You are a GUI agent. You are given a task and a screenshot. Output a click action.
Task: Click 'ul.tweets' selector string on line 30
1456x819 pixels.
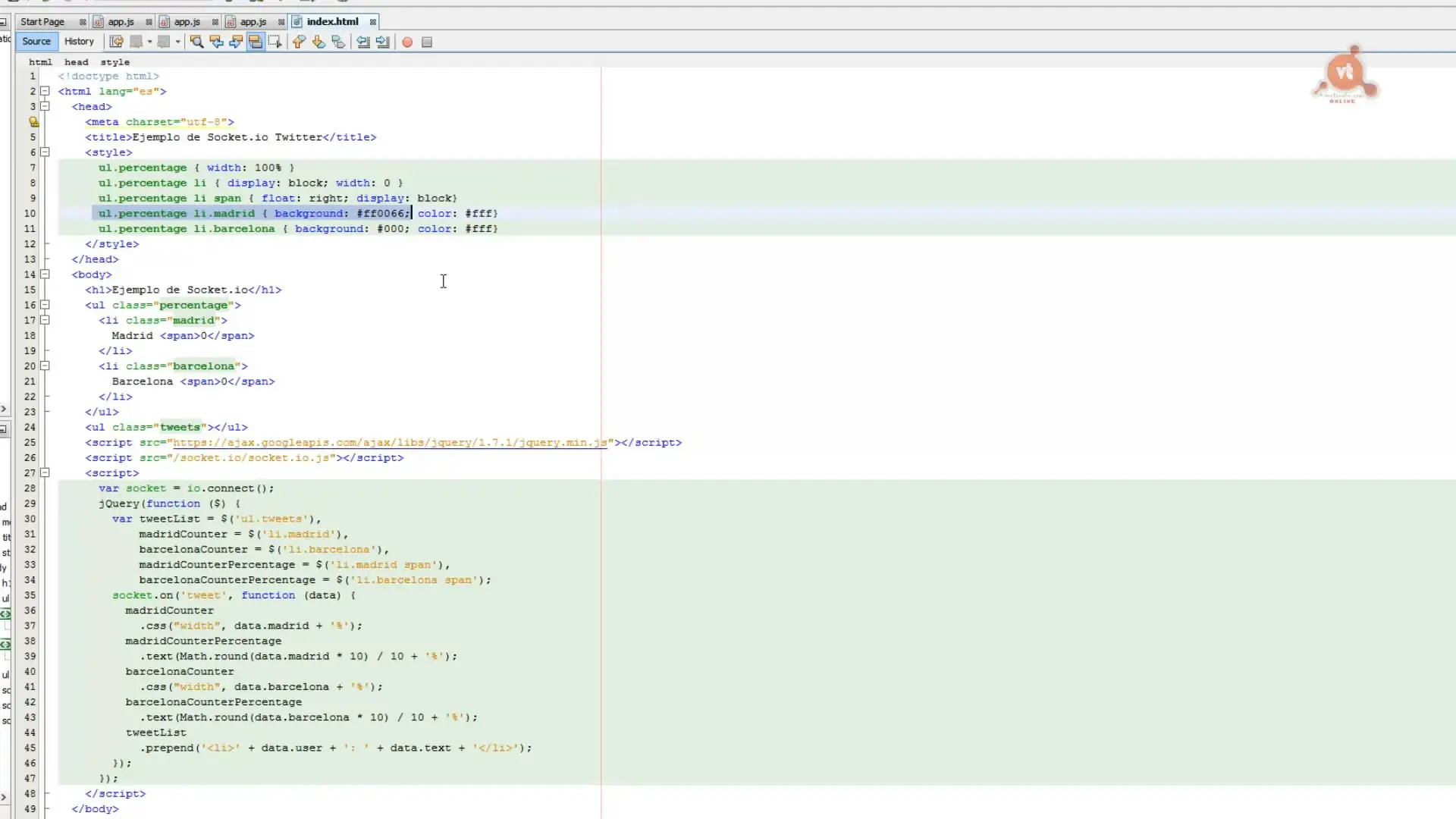(271, 519)
